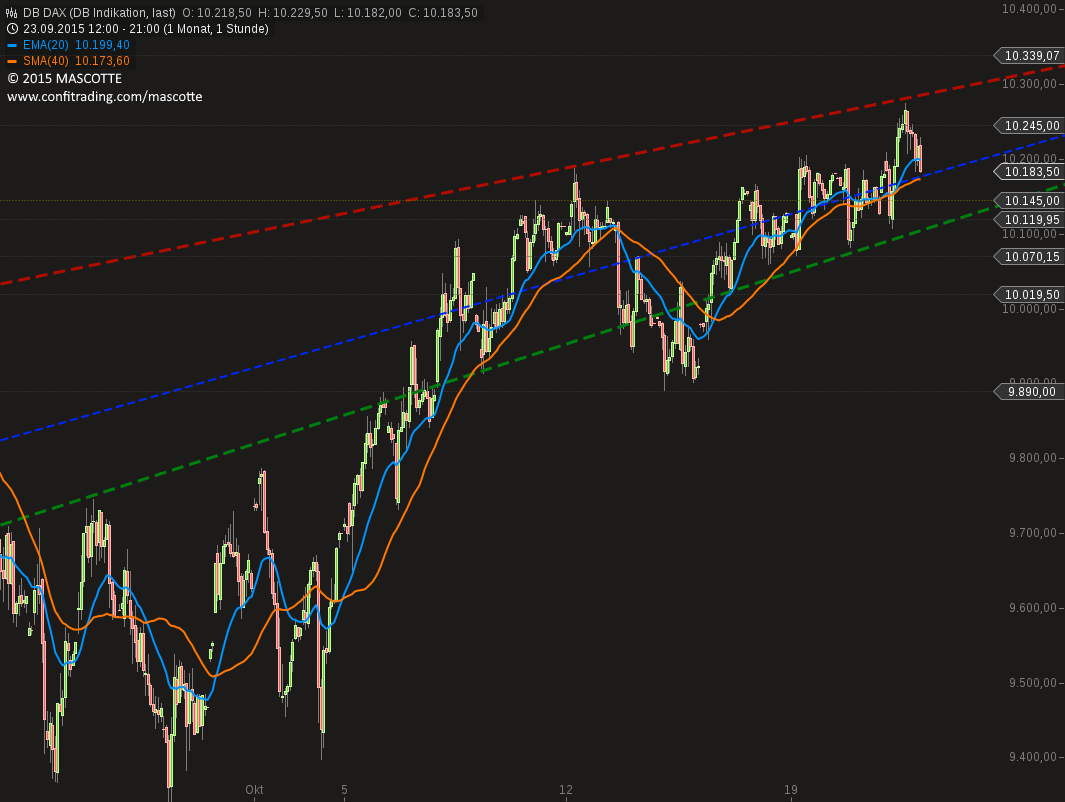Click the 5 date label on the time axis
The image size is (1065, 802).
pyautogui.click(x=344, y=790)
